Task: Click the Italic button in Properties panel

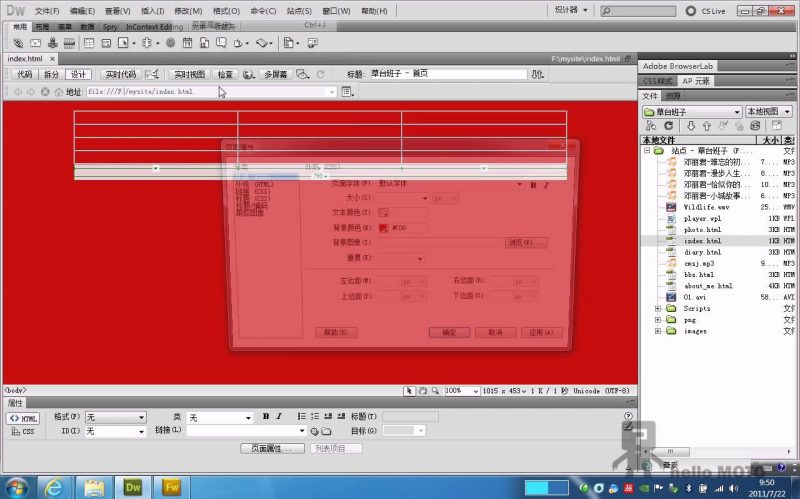Action: 279,417
